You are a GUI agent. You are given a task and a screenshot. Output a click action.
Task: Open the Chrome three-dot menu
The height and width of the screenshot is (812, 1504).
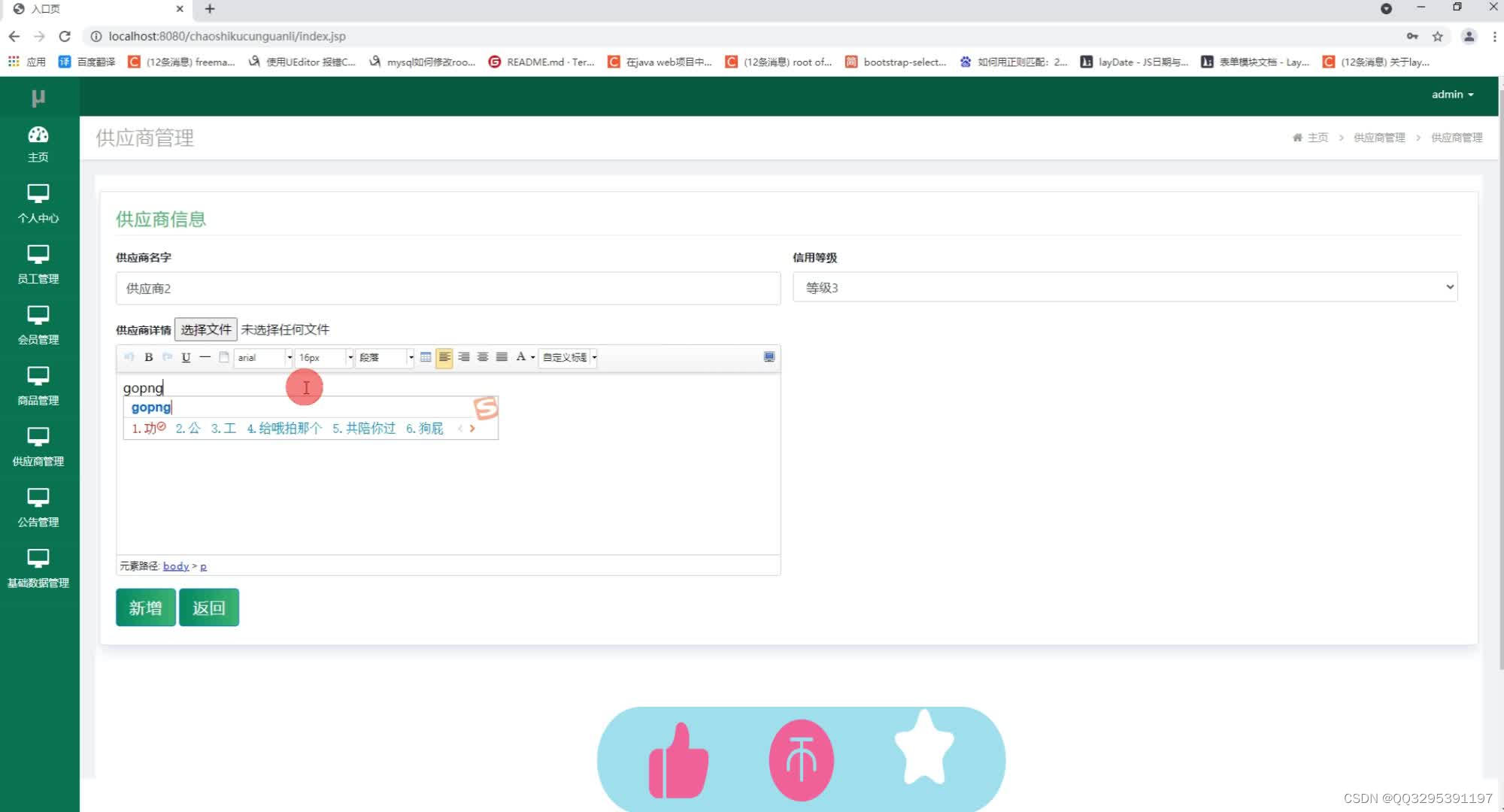coord(1494,36)
